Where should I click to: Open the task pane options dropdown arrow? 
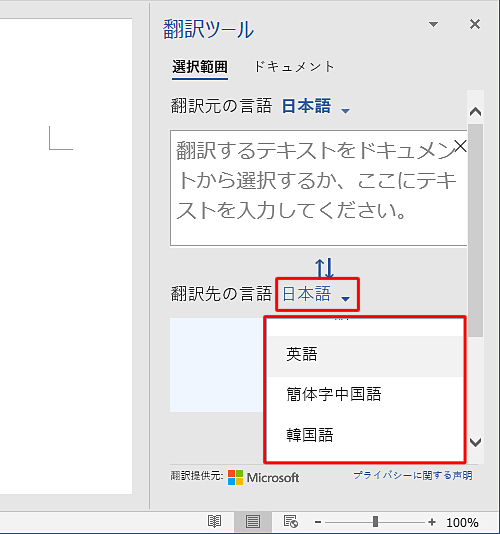(433, 24)
